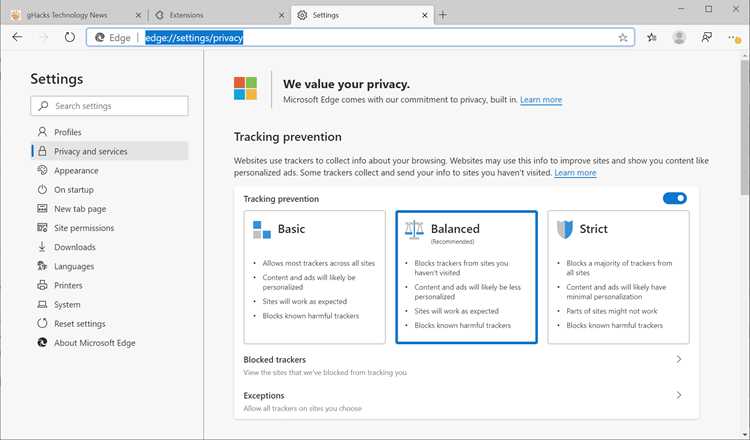Select the Strict tracking prevention level
Image resolution: width=750 pixels, height=440 pixels.
coord(618,277)
